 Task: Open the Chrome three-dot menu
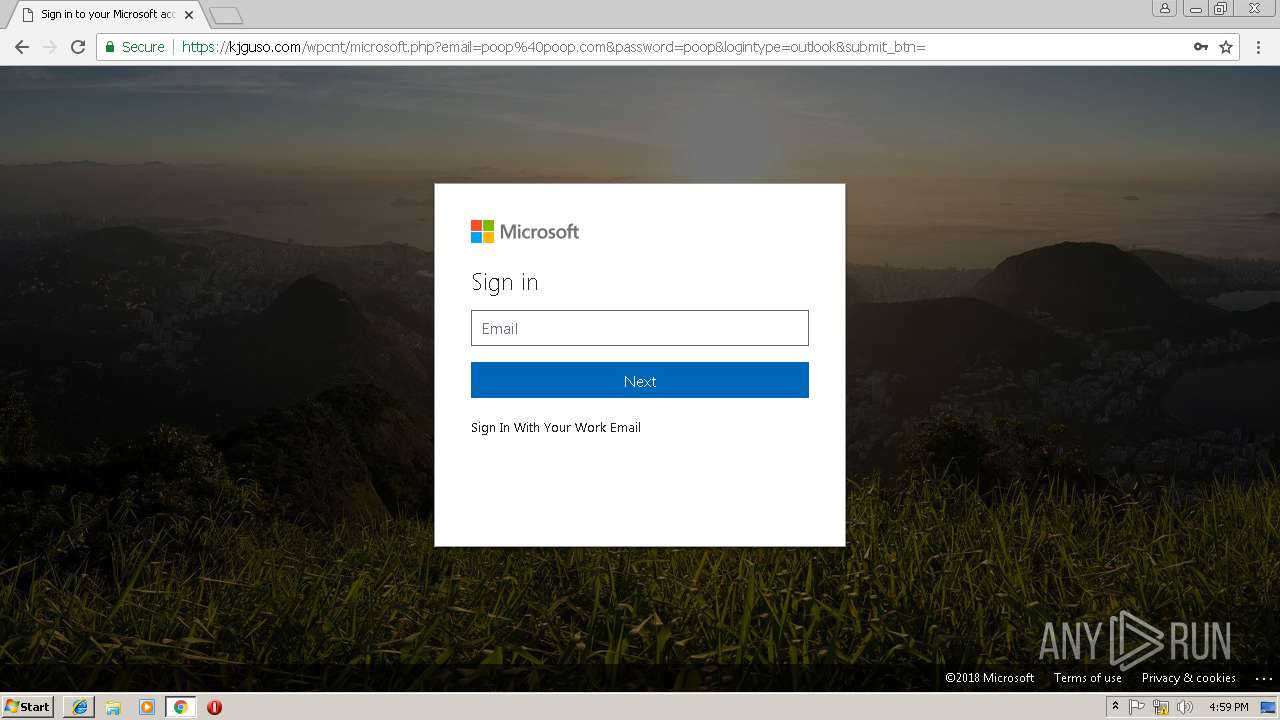[x=1258, y=47]
